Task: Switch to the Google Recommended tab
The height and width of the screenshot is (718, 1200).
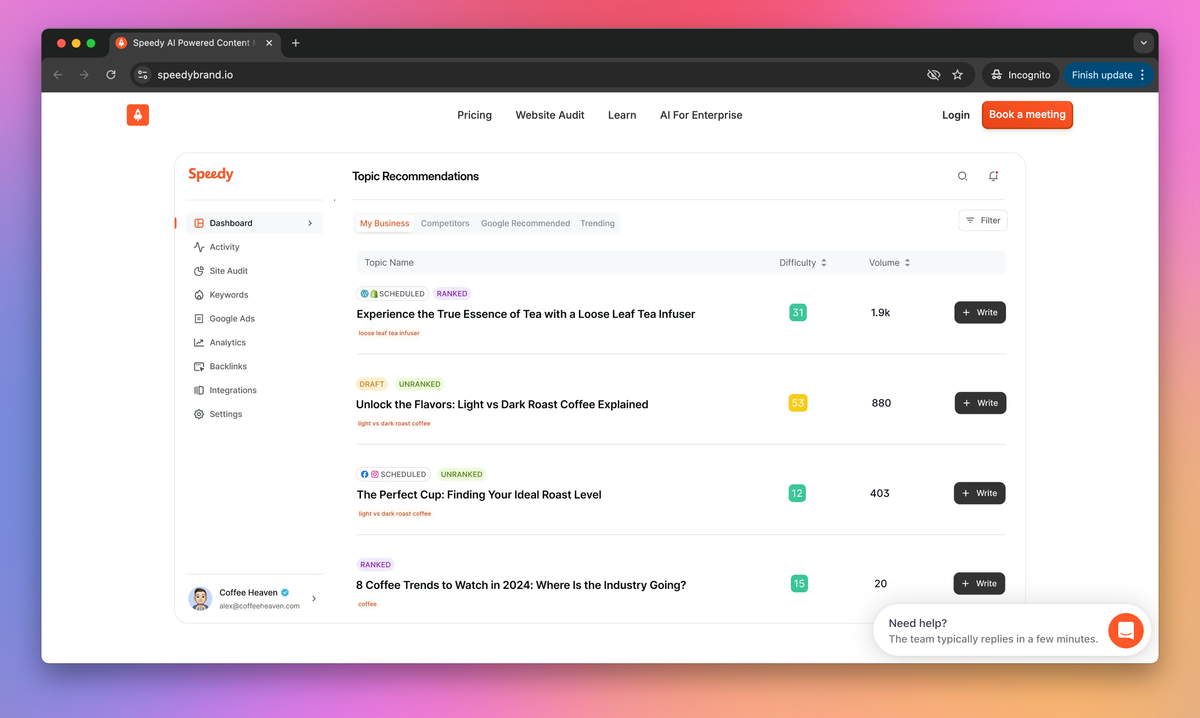Action: click(526, 223)
